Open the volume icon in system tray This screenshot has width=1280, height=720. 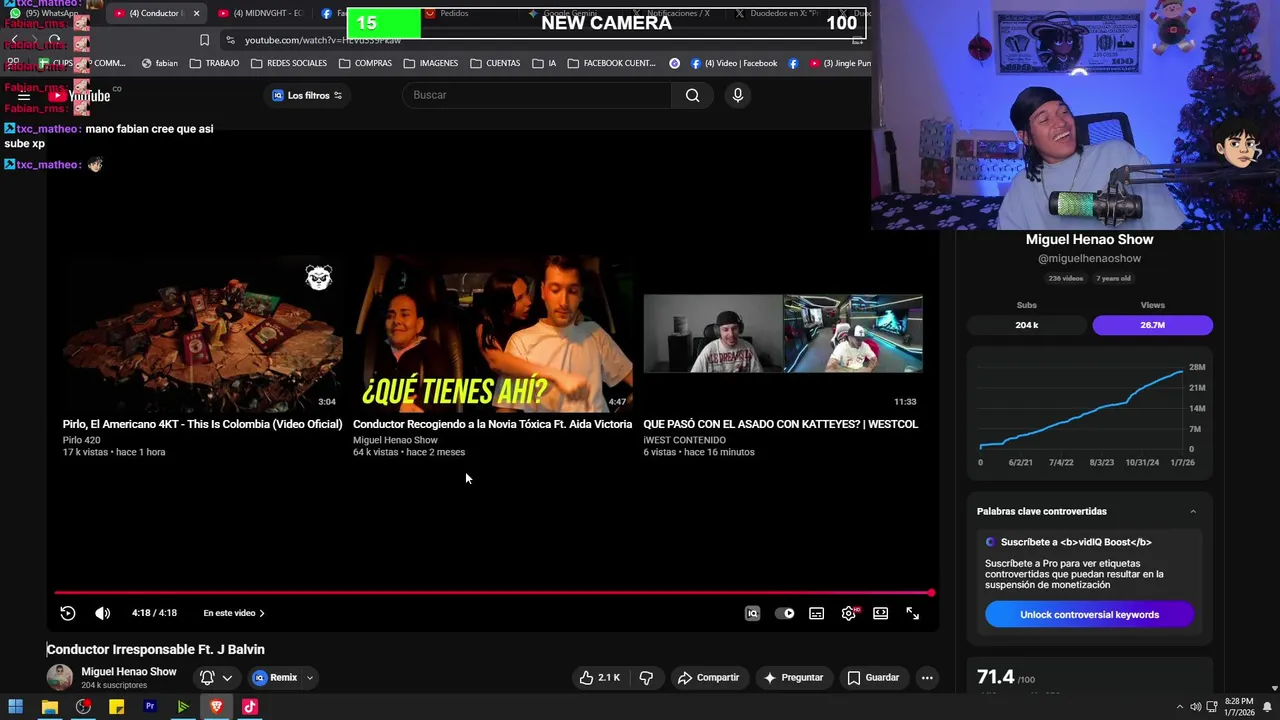click(1195, 707)
